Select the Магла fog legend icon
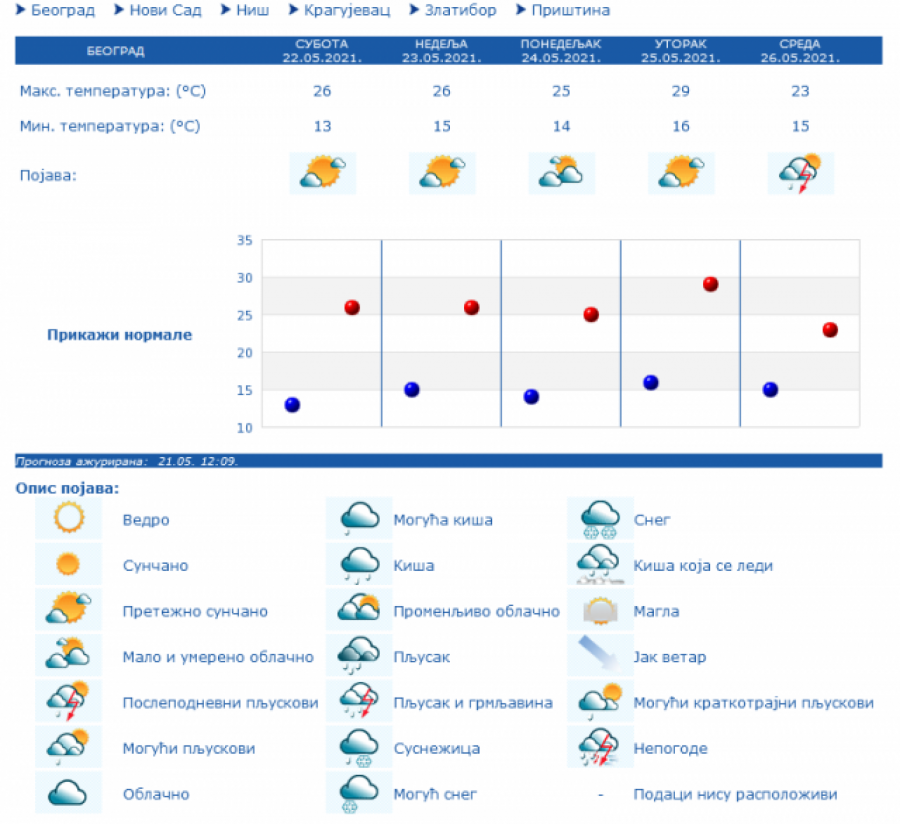This screenshot has width=900, height=824. tap(600, 610)
